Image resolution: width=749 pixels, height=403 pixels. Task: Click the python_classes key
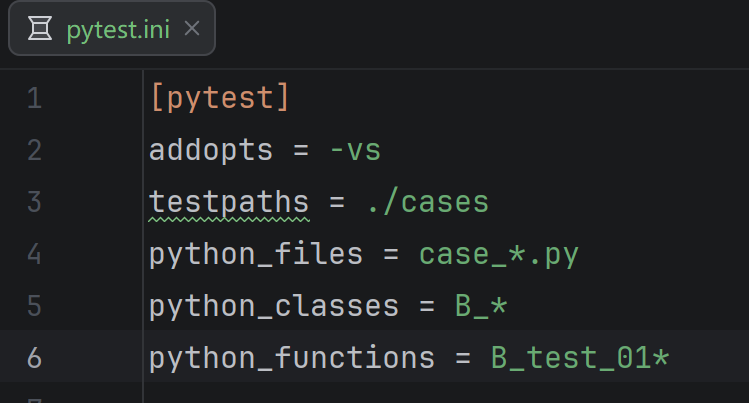[x=274, y=306]
